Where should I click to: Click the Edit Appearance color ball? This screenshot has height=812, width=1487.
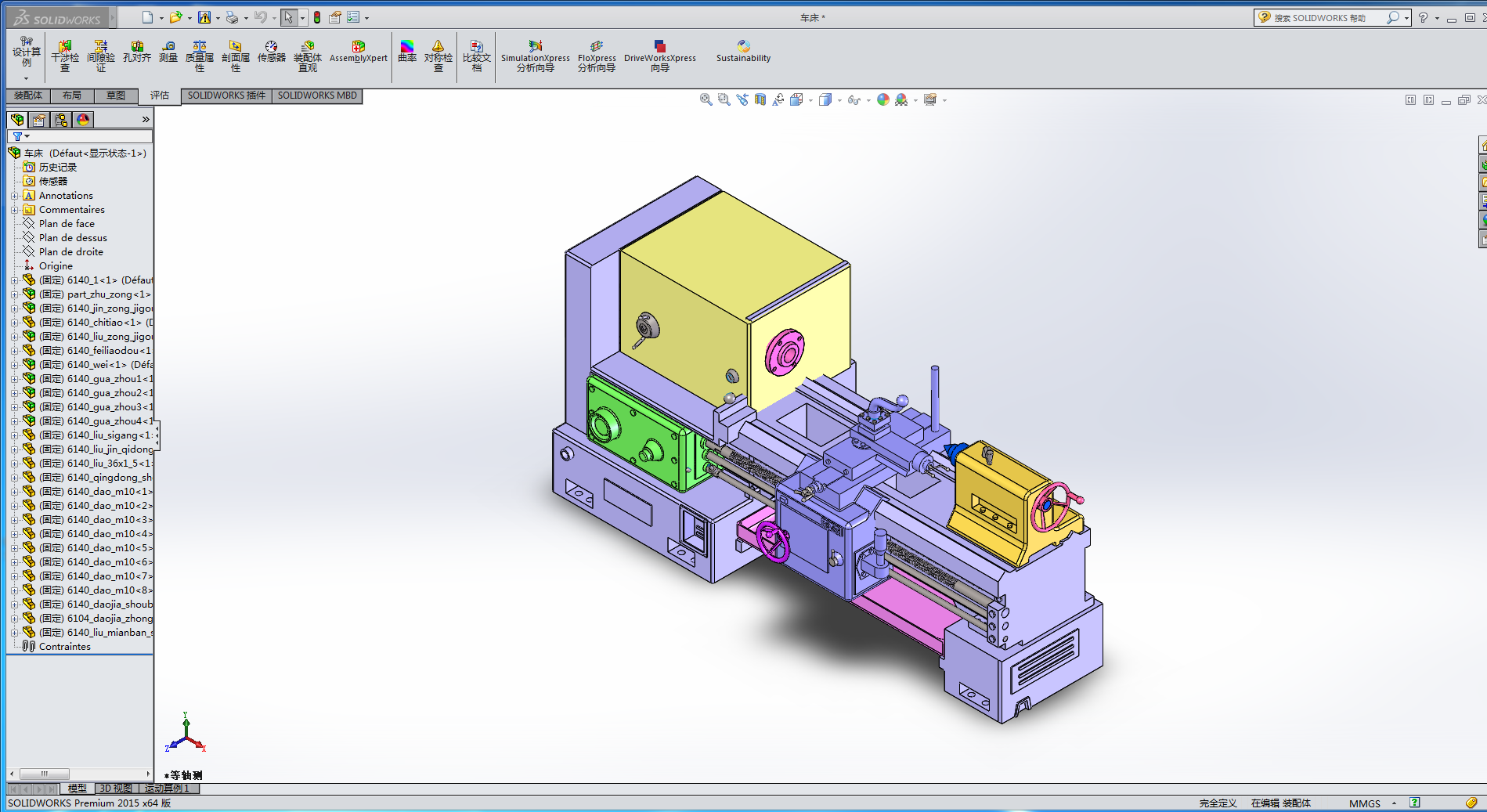point(883,99)
